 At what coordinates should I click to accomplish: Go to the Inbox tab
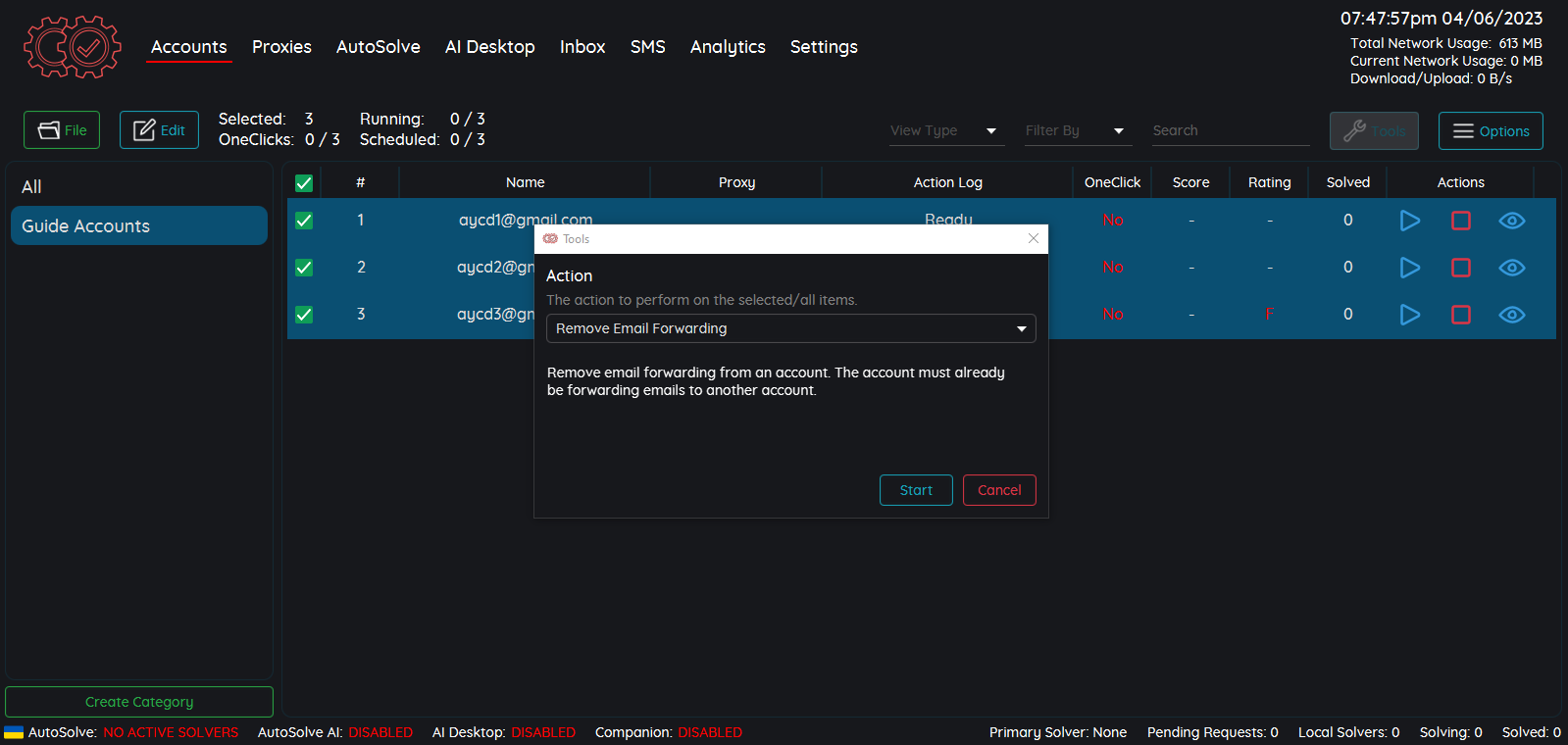click(x=582, y=47)
